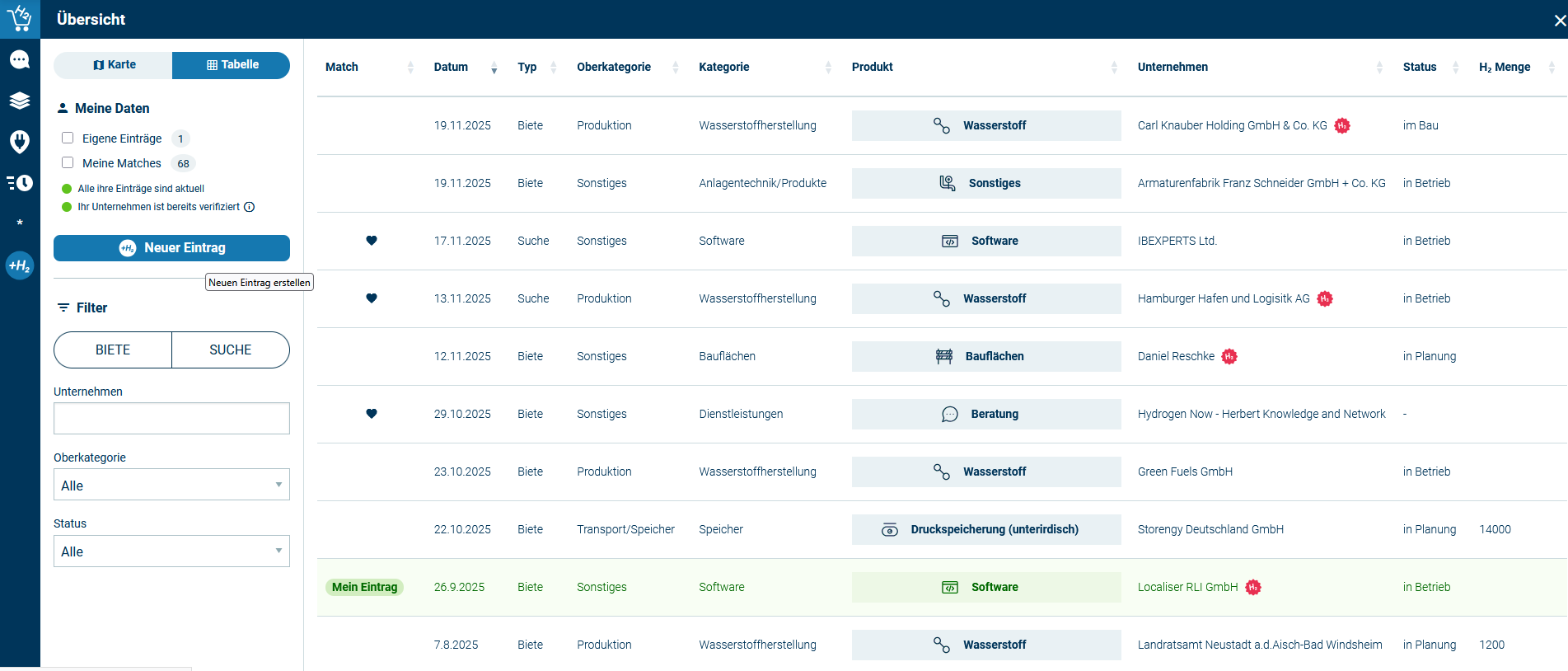1568x671 pixels.
Task: Open the chat bubble sidebar icon
Action: click(20, 59)
